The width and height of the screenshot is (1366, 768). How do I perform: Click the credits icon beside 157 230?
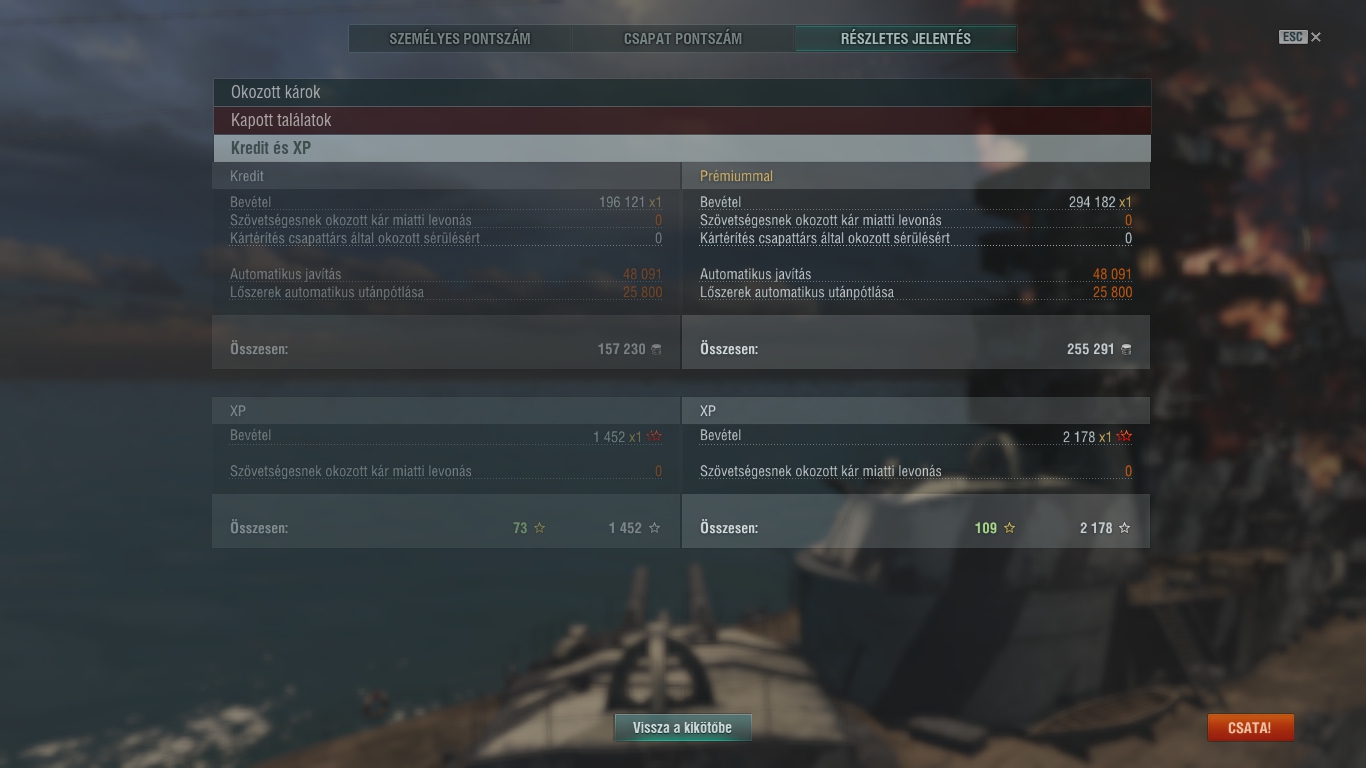point(656,349)
